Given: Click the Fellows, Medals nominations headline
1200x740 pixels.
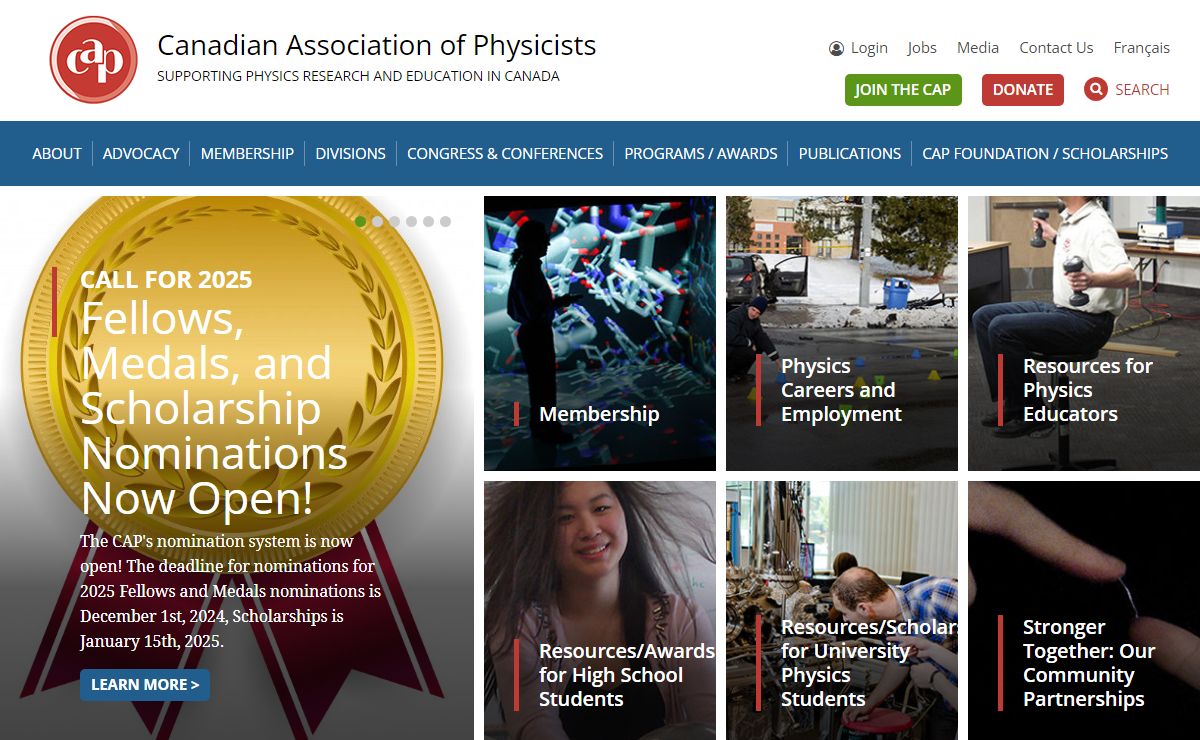Looking at the screenshot, I should point(214,408).
